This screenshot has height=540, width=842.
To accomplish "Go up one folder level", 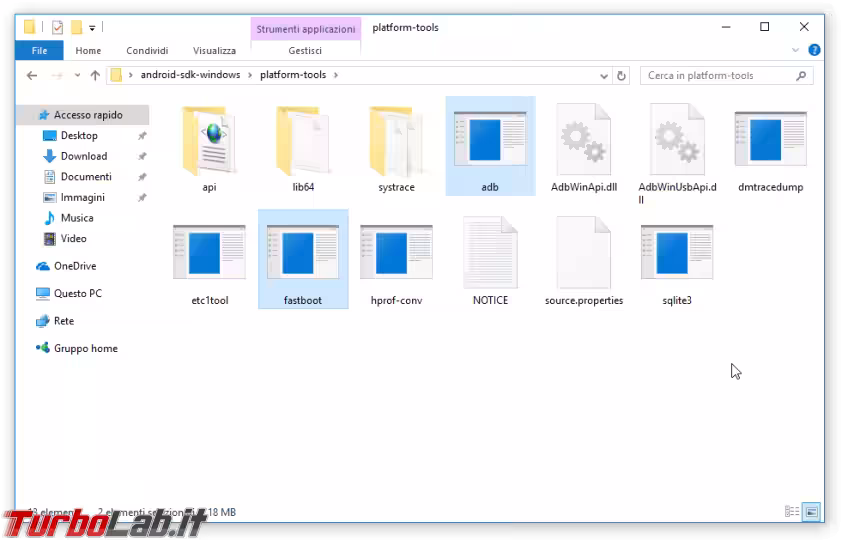I will point(95,76).
